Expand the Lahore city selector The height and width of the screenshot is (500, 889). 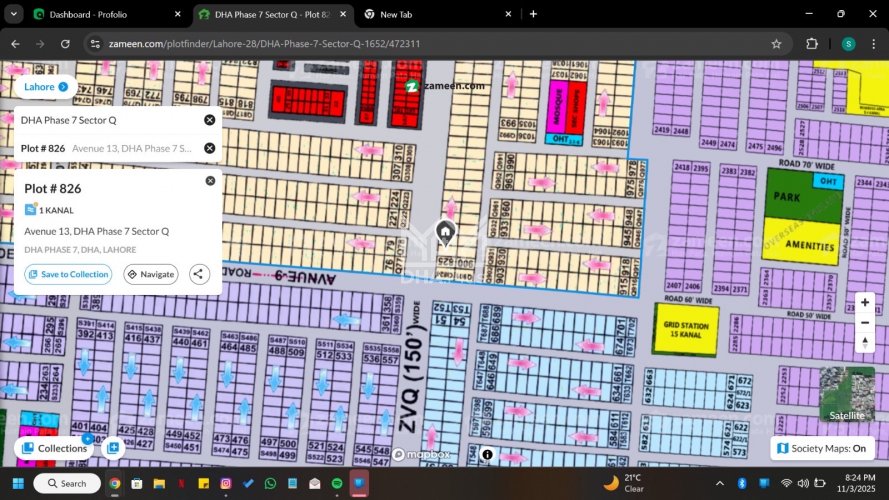pos(46,87)
